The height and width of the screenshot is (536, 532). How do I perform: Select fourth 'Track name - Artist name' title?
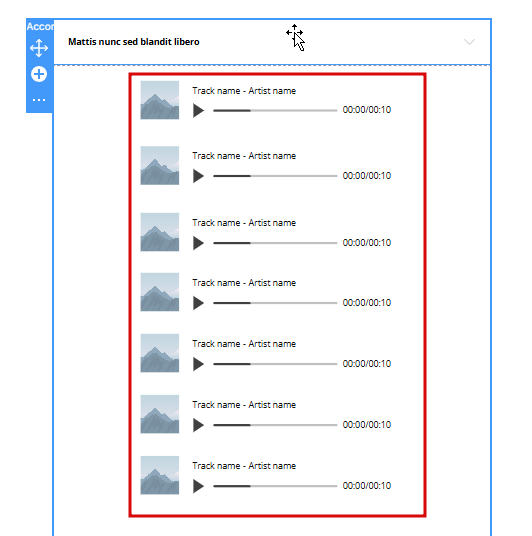point(244,283)
